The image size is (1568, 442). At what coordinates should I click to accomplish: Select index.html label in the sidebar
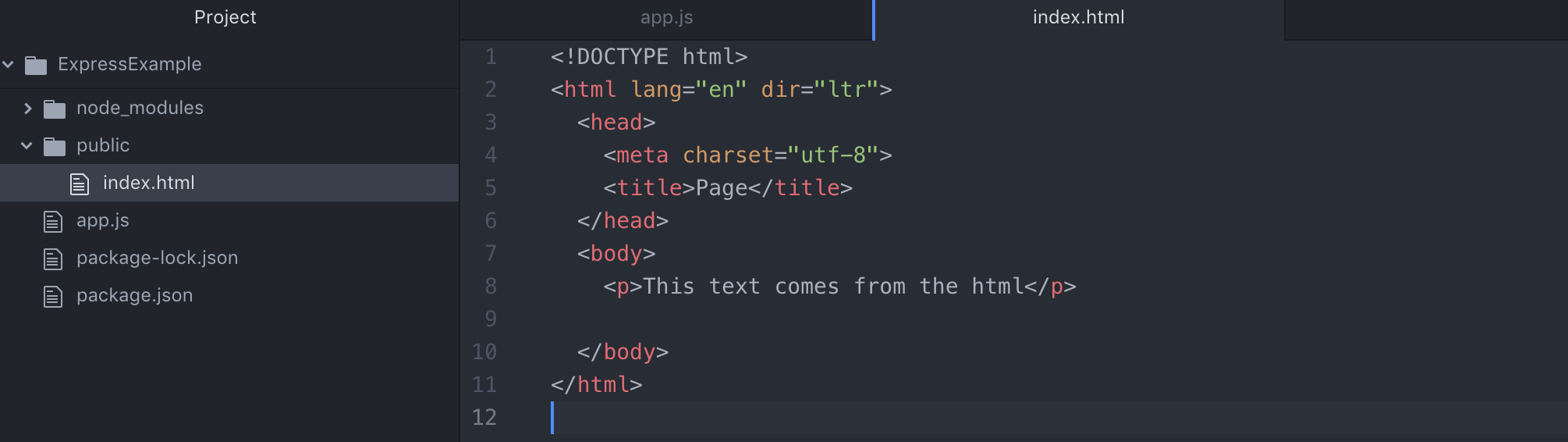pos(148,184)
